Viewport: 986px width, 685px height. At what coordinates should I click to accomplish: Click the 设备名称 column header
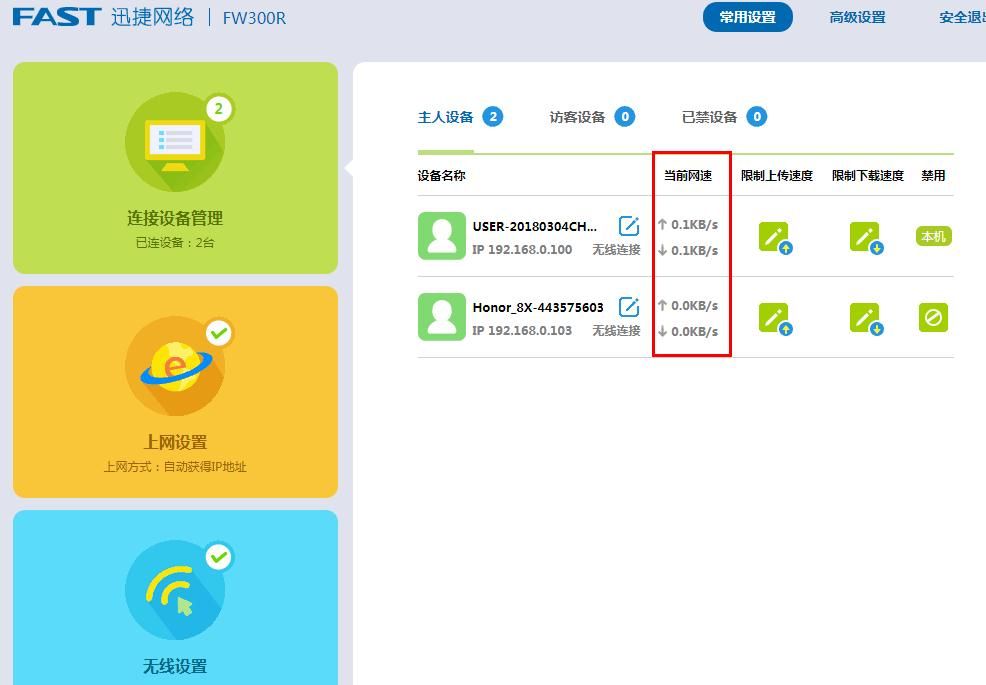[441, 175]
